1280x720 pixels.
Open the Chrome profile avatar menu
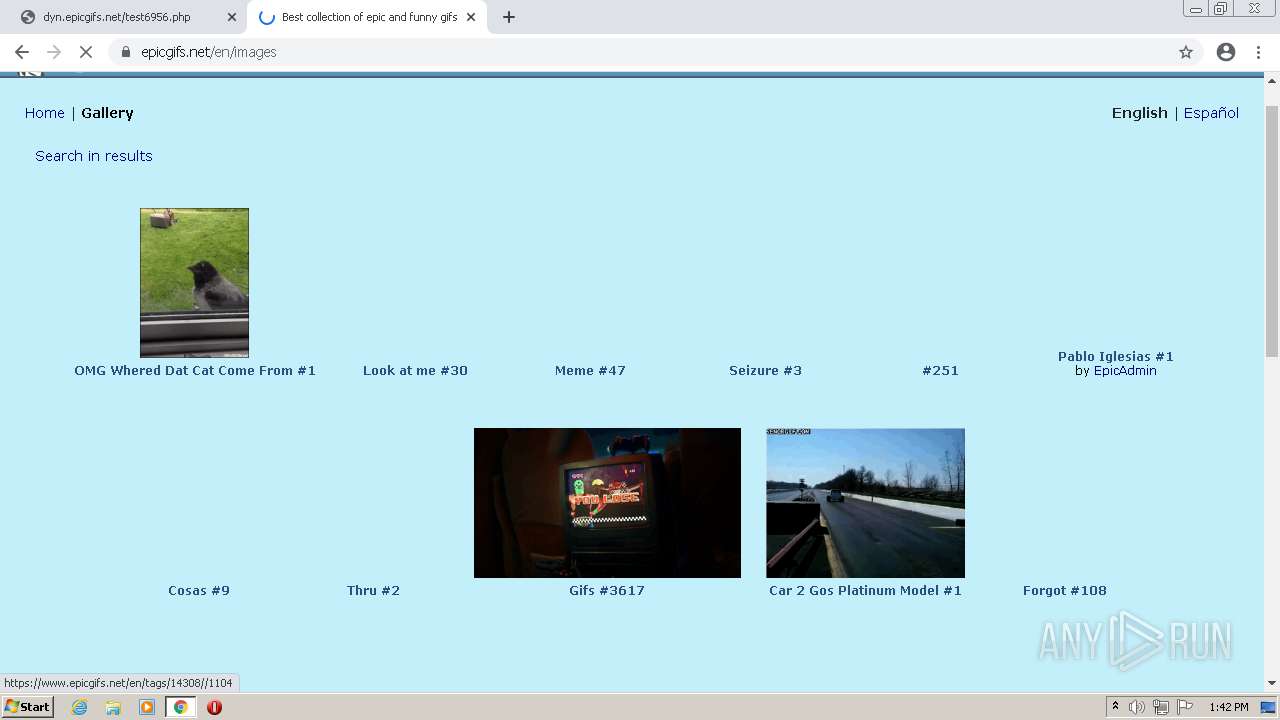click(1226, 52)
